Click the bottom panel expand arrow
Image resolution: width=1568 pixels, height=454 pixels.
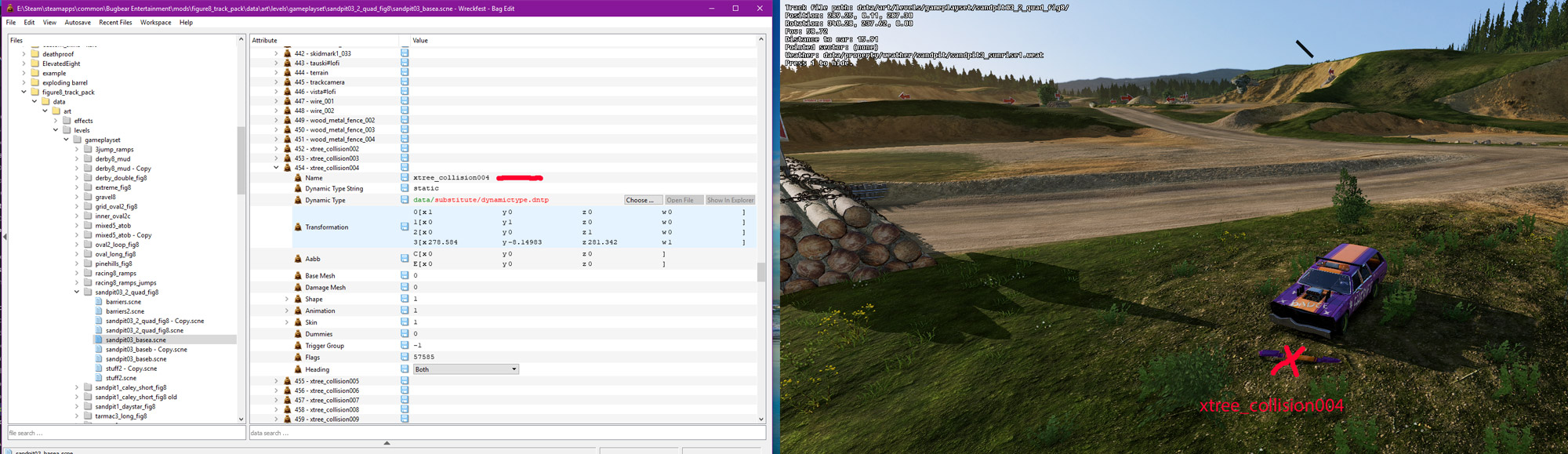pos(387,443)
